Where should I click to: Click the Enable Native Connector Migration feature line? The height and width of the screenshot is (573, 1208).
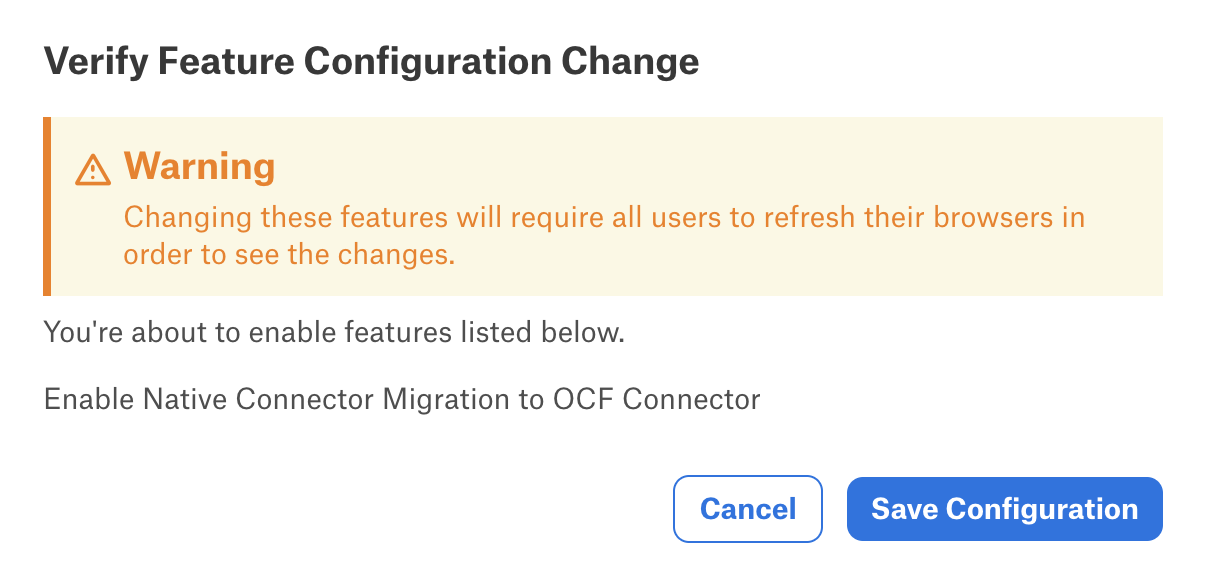click(x=402, y=400)
